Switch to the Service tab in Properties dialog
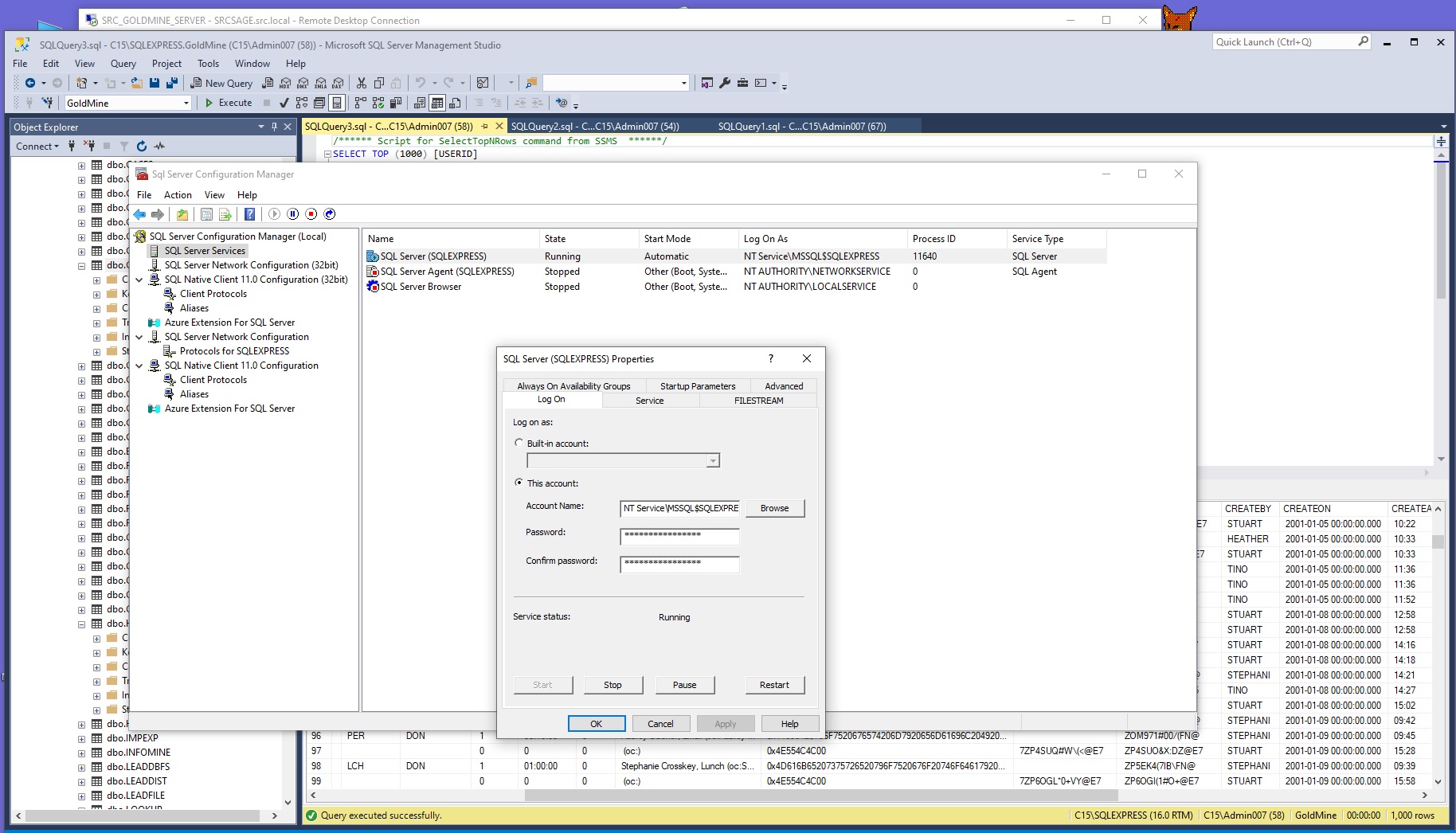This screenshot has width=1456, height=833. tap(650, 401)
